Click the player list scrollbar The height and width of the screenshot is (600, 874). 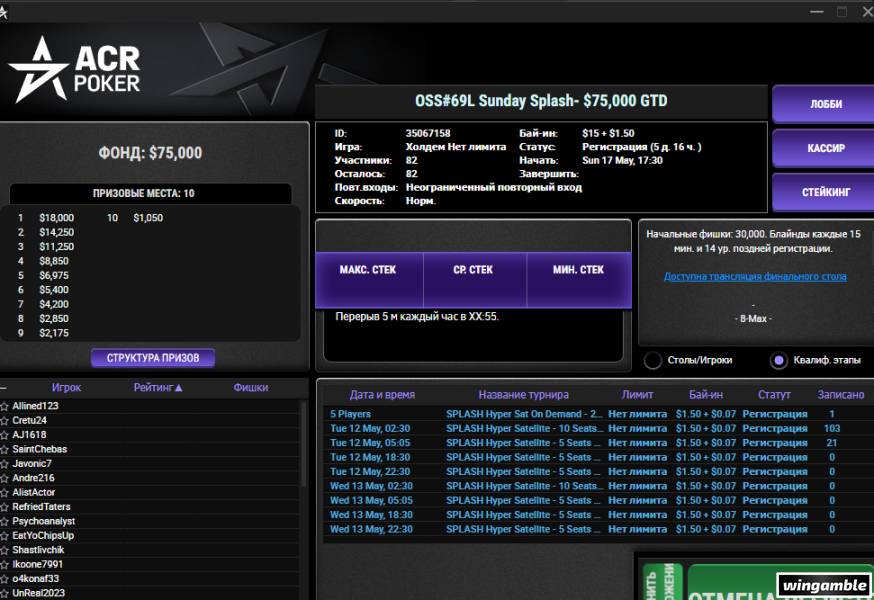pyautogui.click(x=303, y=444)
